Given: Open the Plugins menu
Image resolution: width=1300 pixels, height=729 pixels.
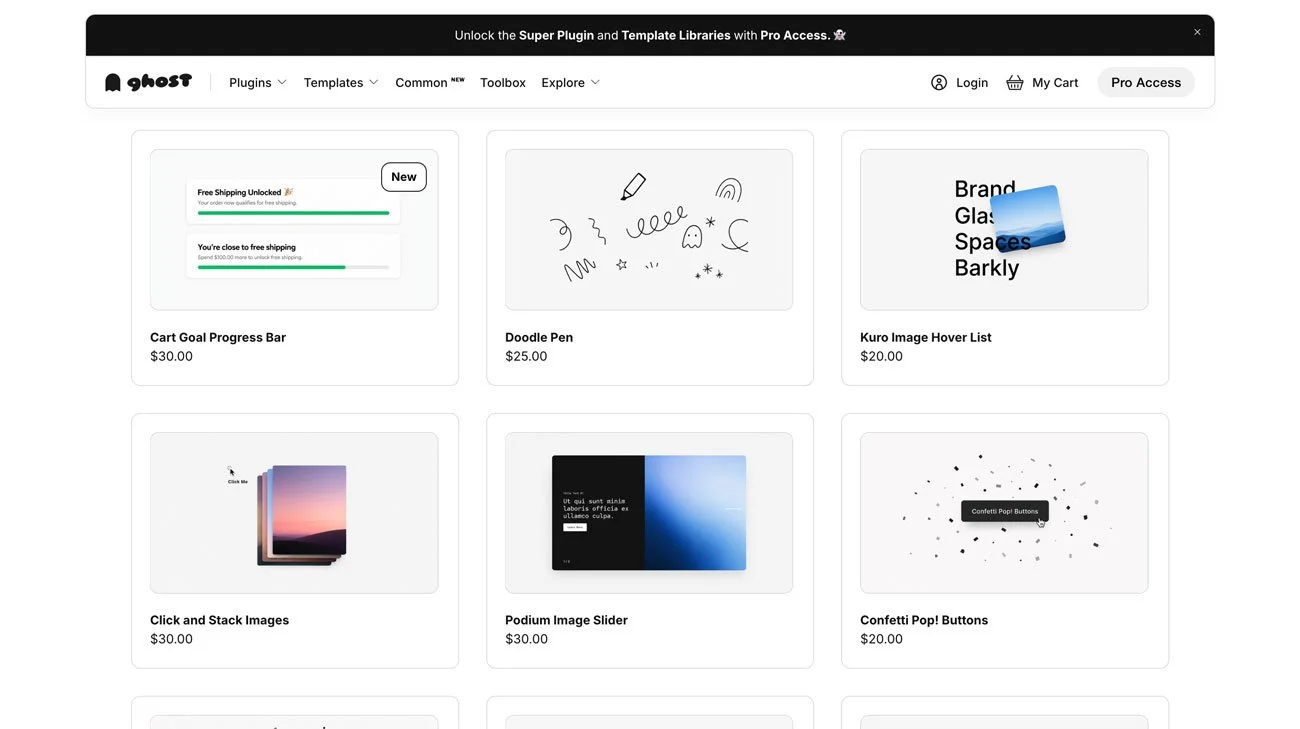Looking at the screenshot, I should [x=258, y=83].
